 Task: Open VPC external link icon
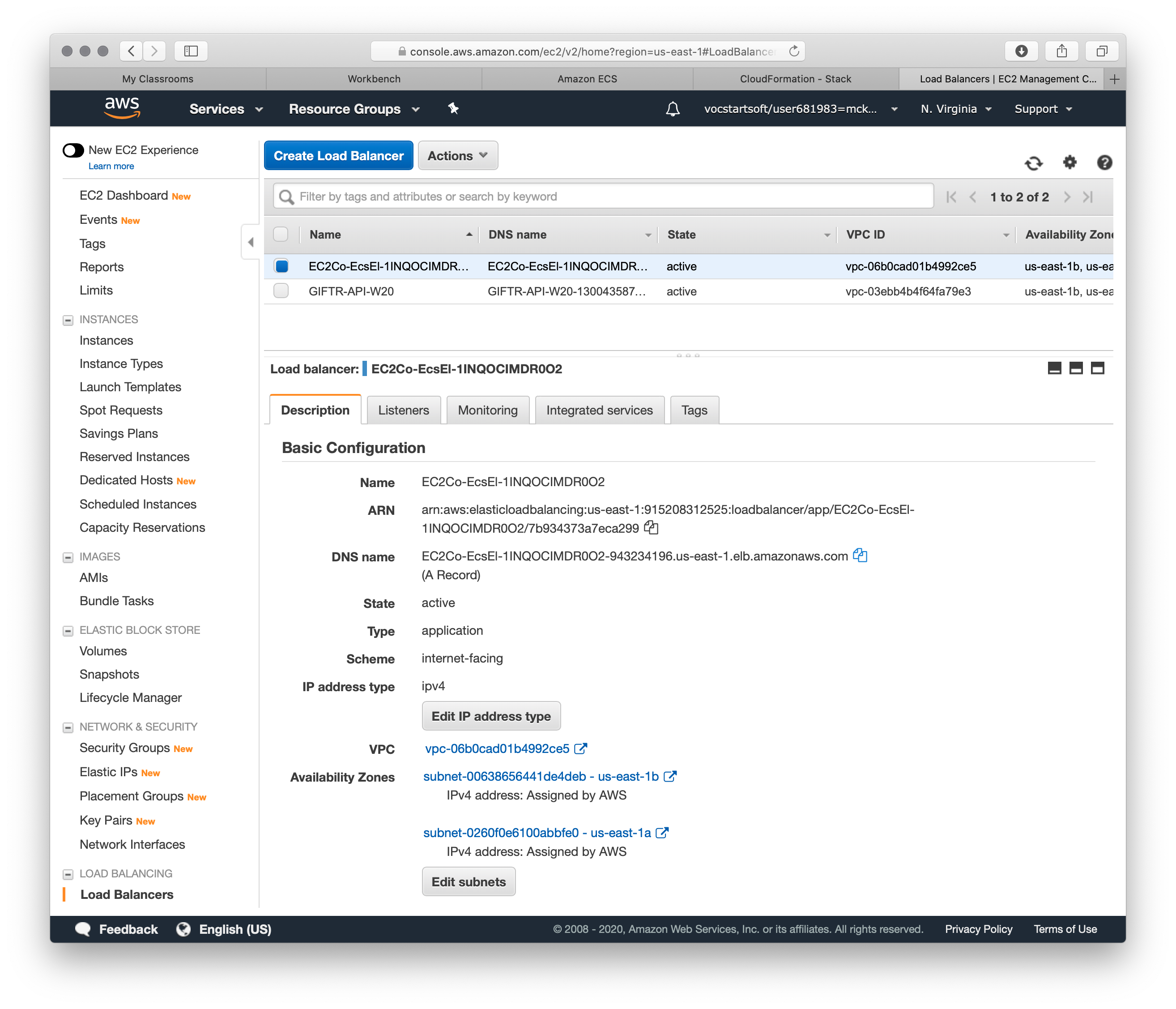580,748
